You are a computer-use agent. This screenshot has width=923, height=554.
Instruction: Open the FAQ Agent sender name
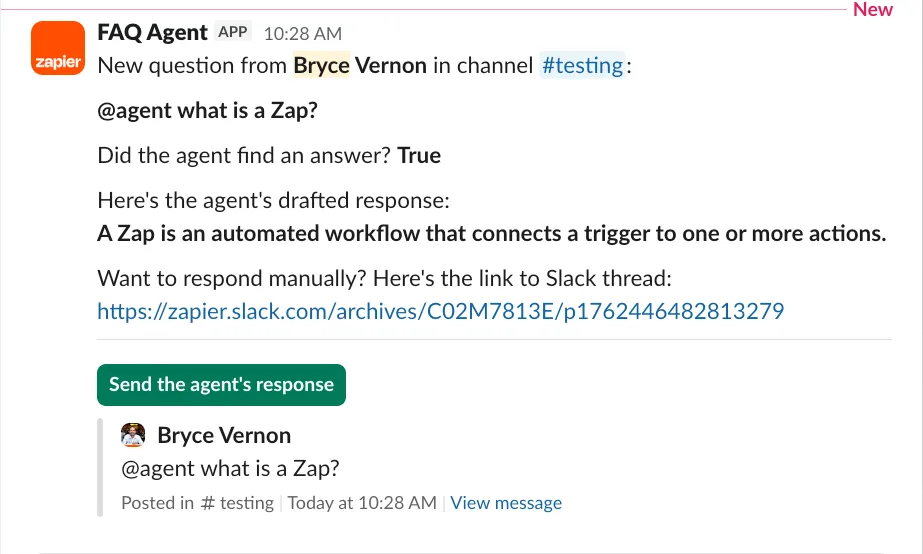152,32
